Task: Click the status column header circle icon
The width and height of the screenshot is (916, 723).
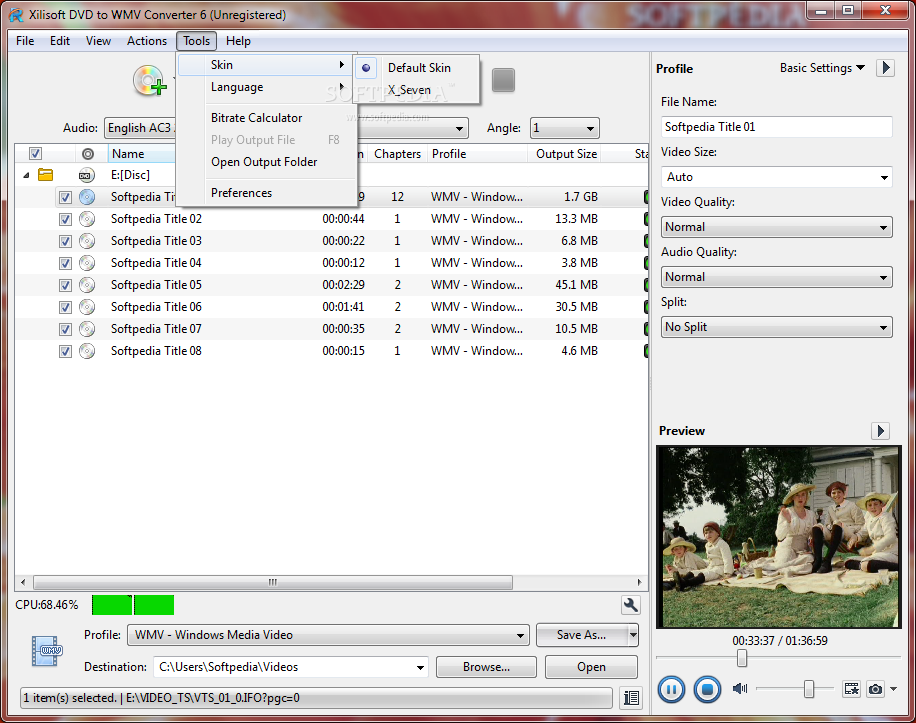Action: pyautogui.click(x=88, y=154)
